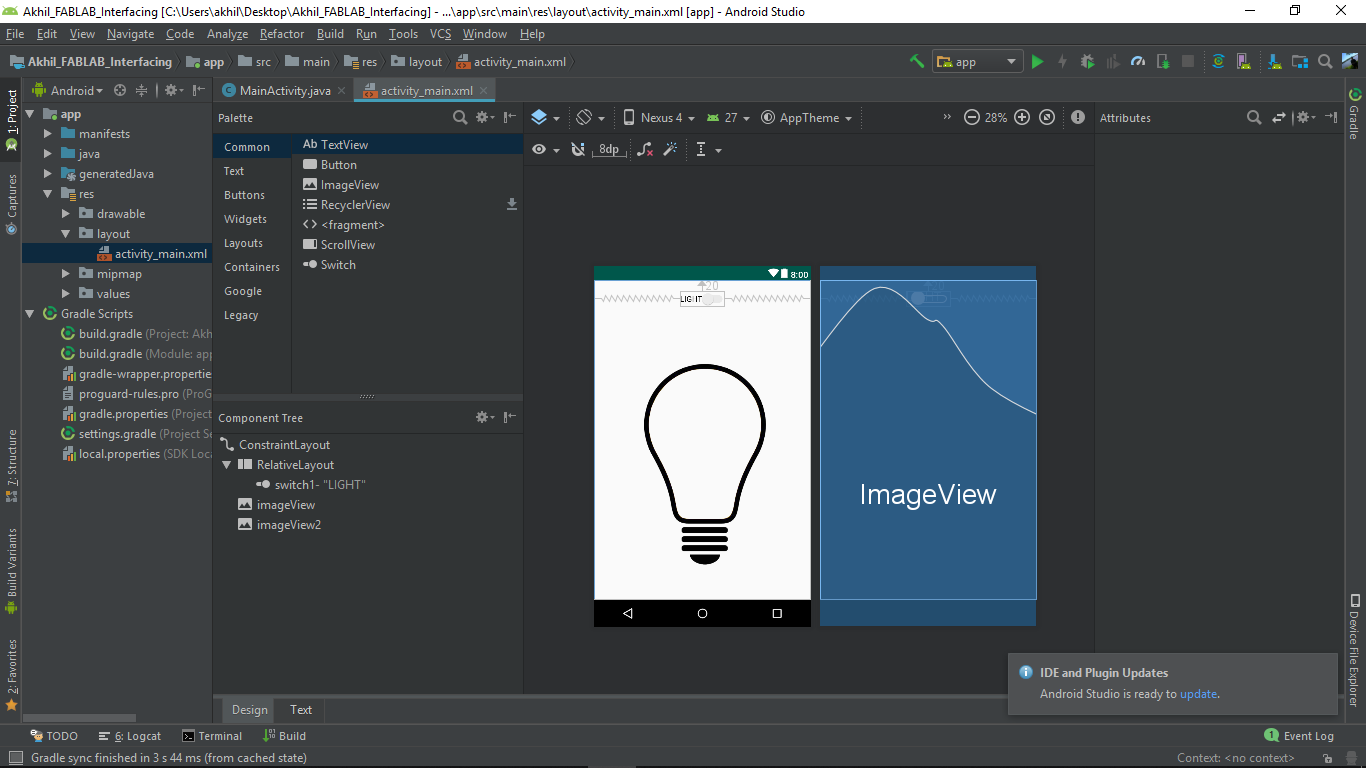Open the Android Profiler gauge icon
Viewport: 1366px width, 768px height.
(1138, 62)
